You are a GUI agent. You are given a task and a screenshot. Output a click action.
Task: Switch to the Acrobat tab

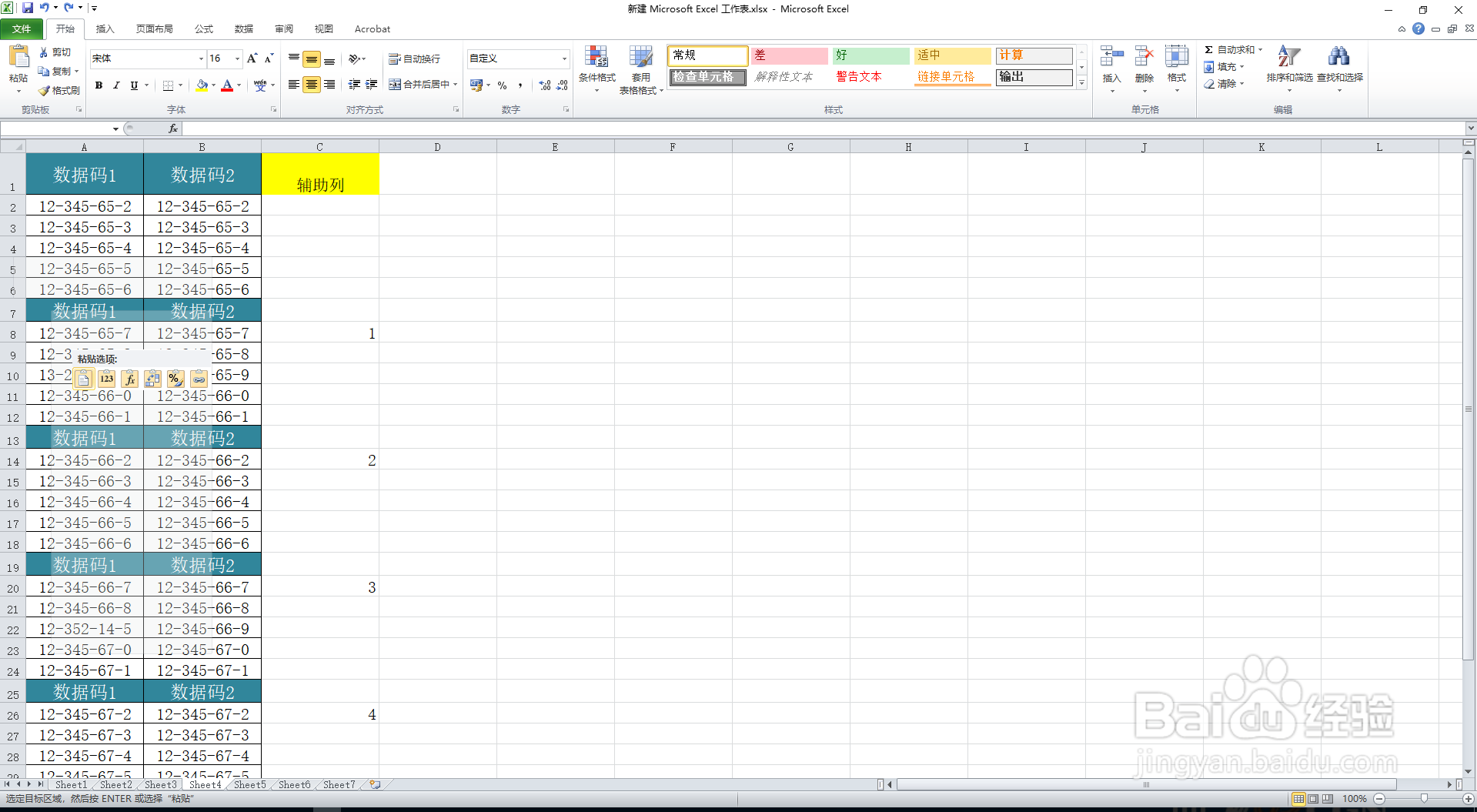(x=373, y=29)
